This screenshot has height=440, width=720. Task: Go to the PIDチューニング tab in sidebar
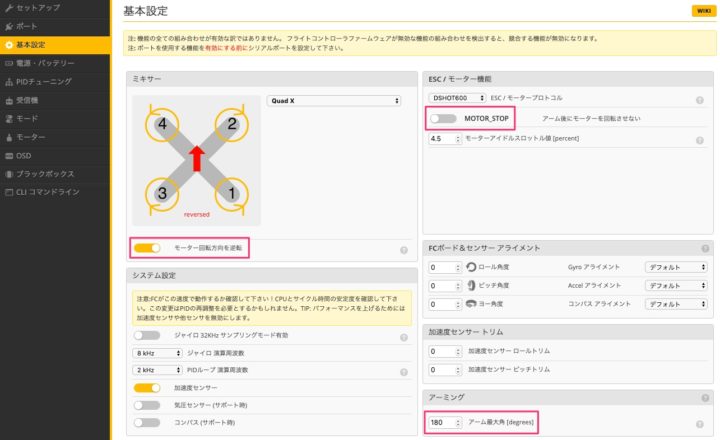(44, 81)
